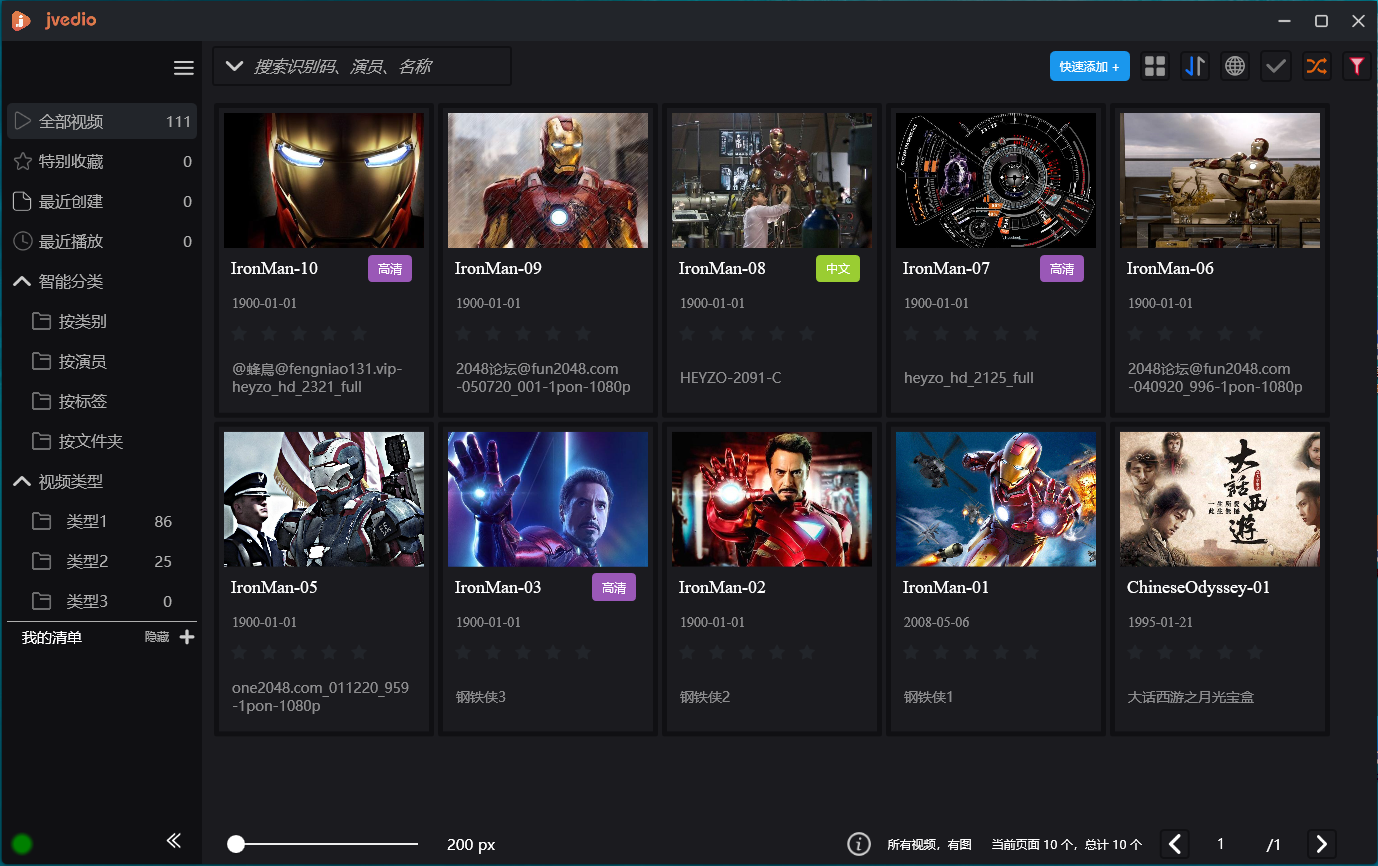1378x866 pixels.
Task: Open the grid view mode icon
Action: [1155, 66]
